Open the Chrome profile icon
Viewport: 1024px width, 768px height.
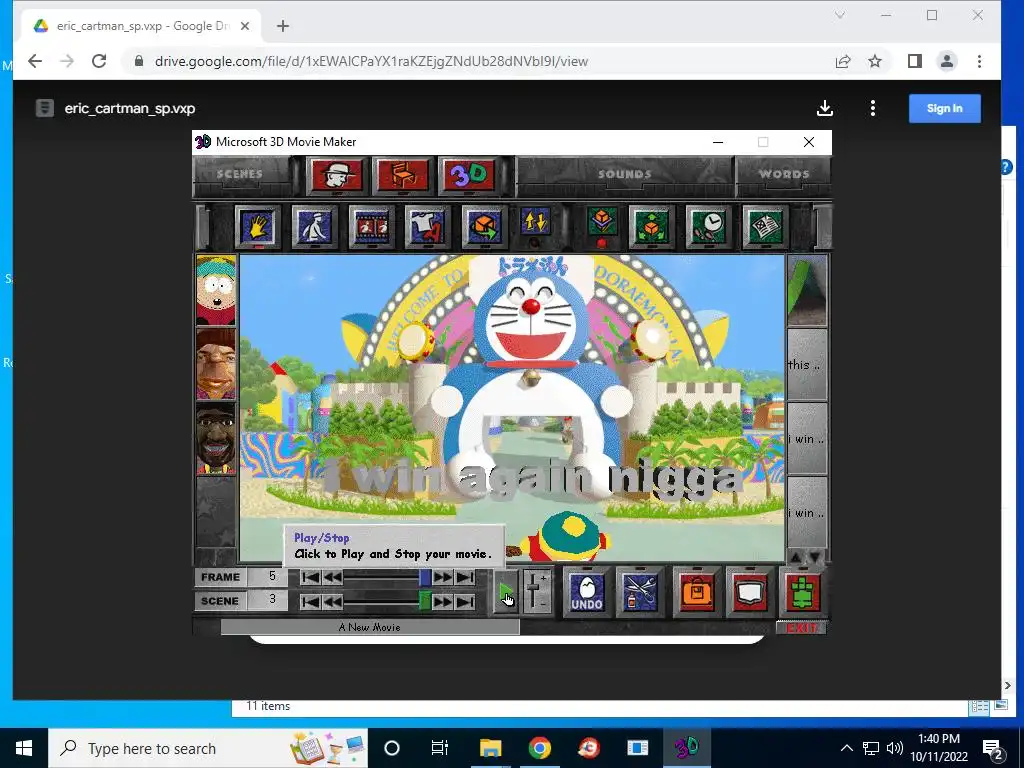(947, 61)
